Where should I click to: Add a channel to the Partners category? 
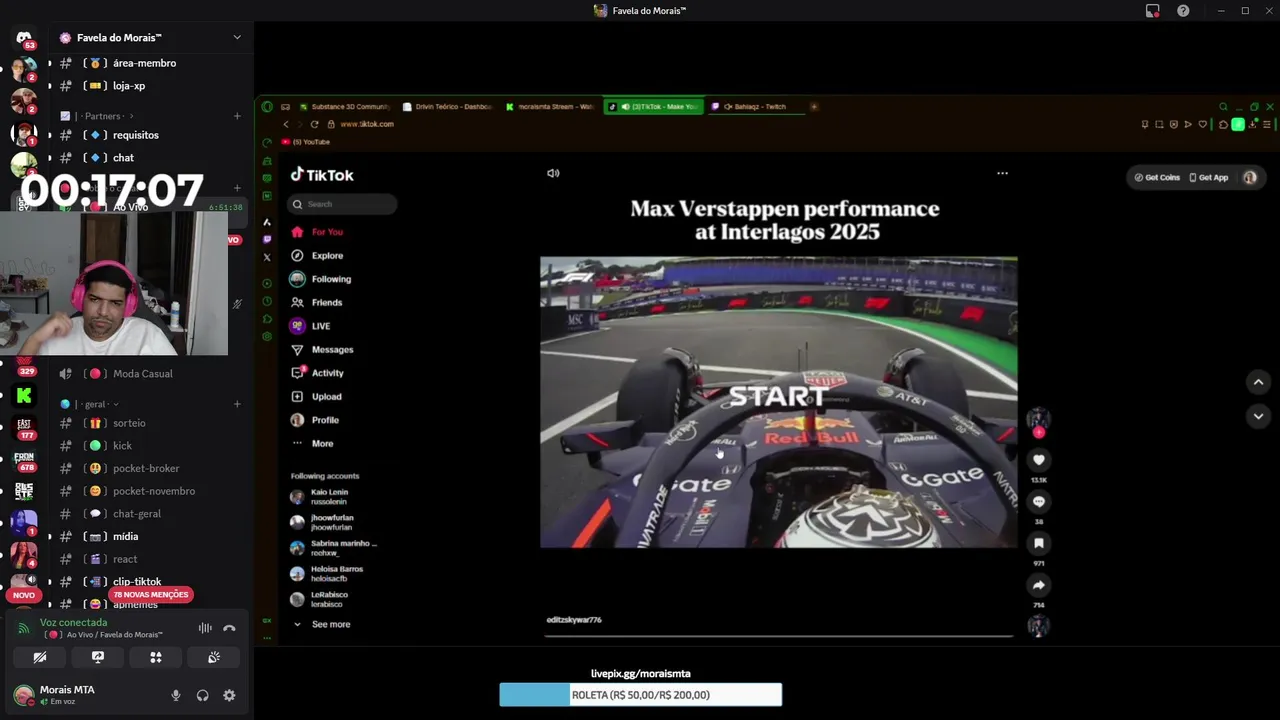pyautogui.click(x=237, y=116)
